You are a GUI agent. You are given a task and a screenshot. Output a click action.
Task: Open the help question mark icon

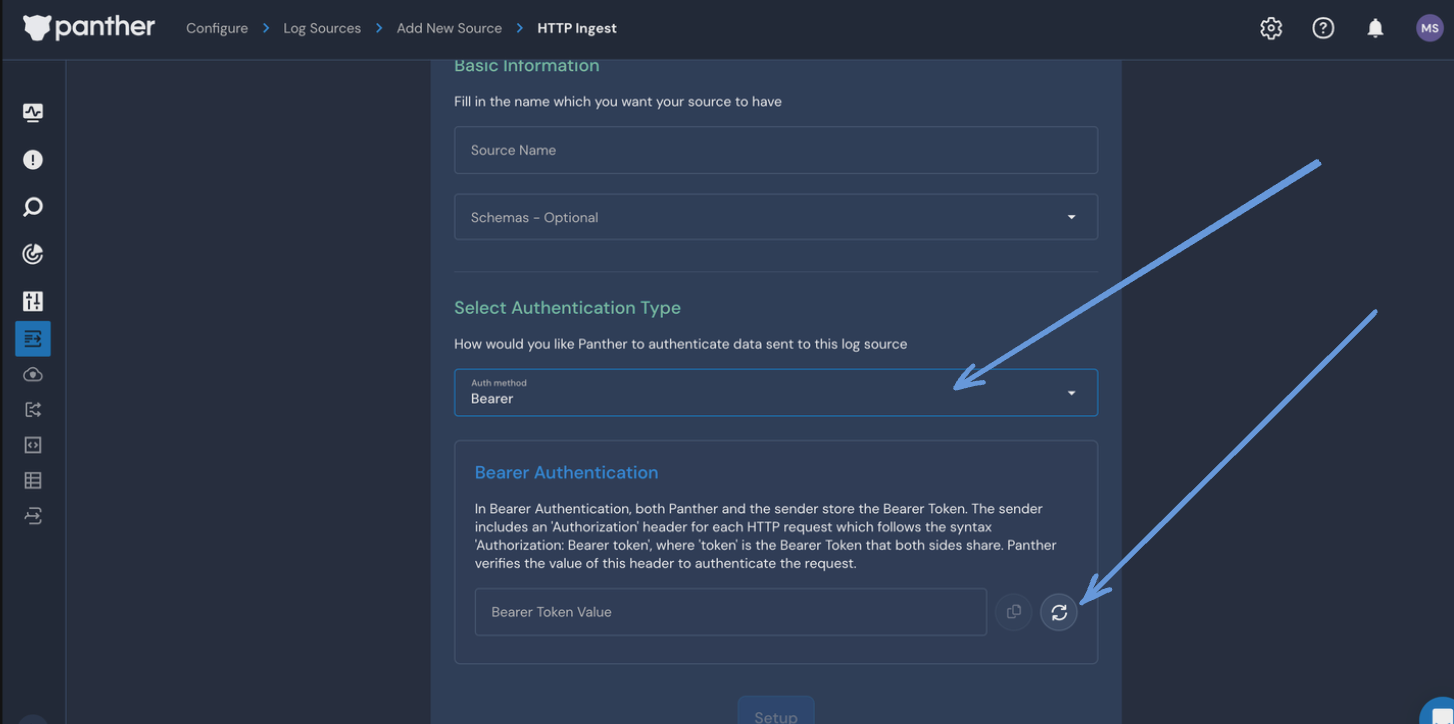click(x=1323, y=28)
